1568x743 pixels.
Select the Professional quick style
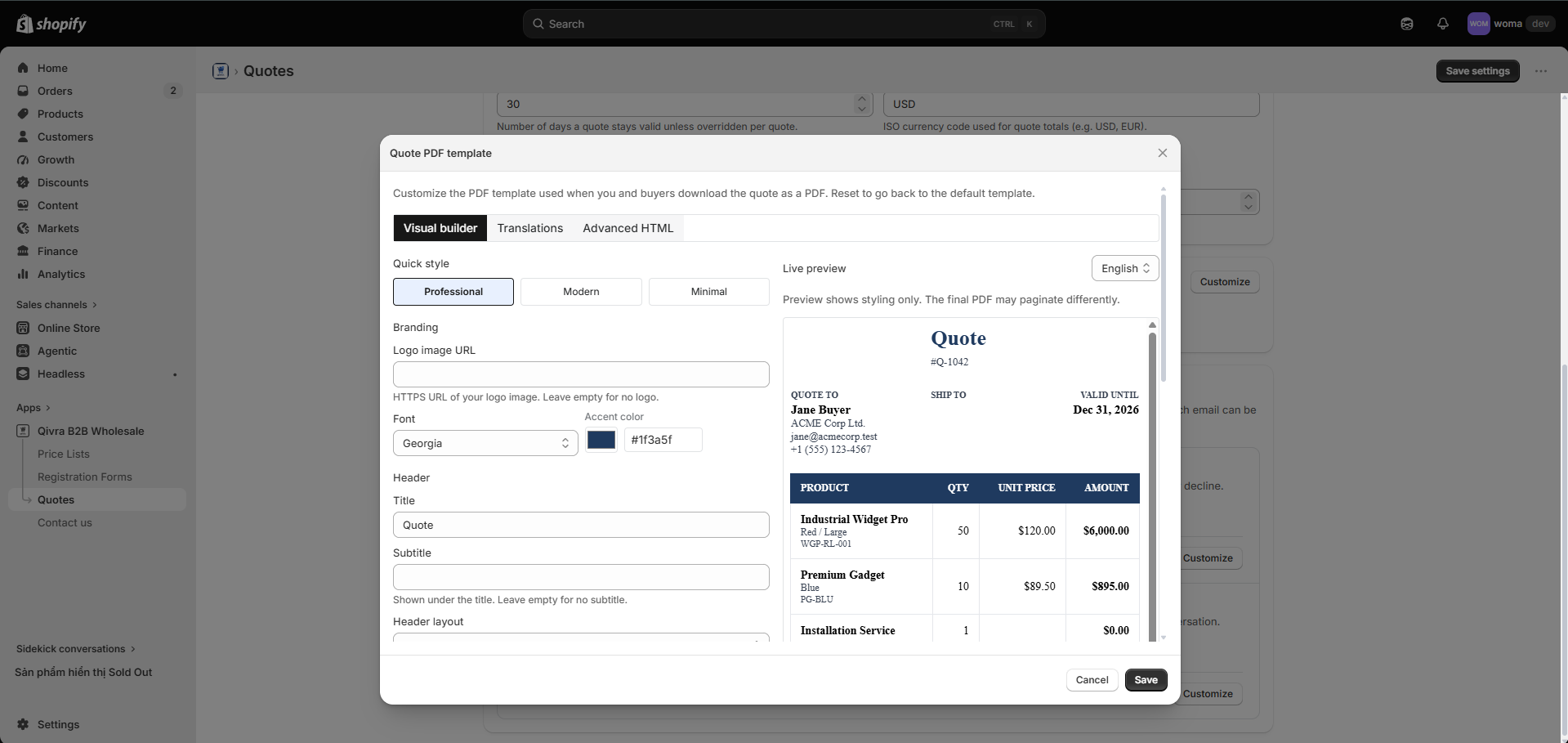[x=453, y=292]
